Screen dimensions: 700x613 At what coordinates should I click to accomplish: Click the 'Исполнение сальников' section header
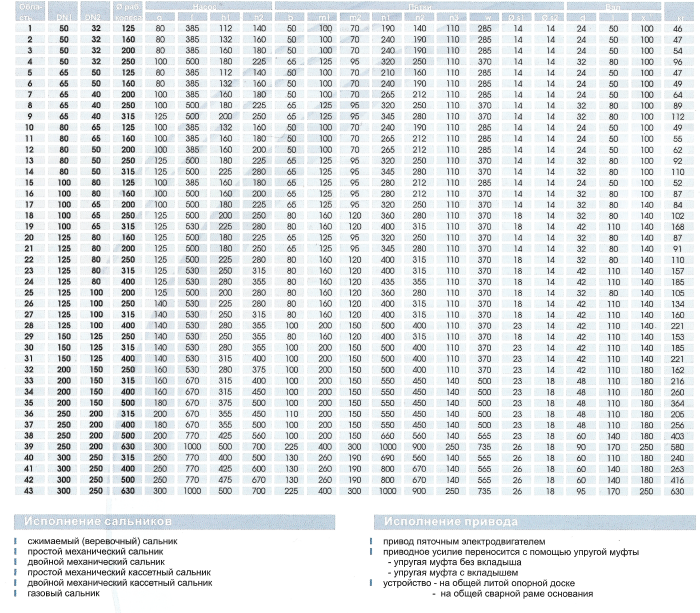pos(175,521)
